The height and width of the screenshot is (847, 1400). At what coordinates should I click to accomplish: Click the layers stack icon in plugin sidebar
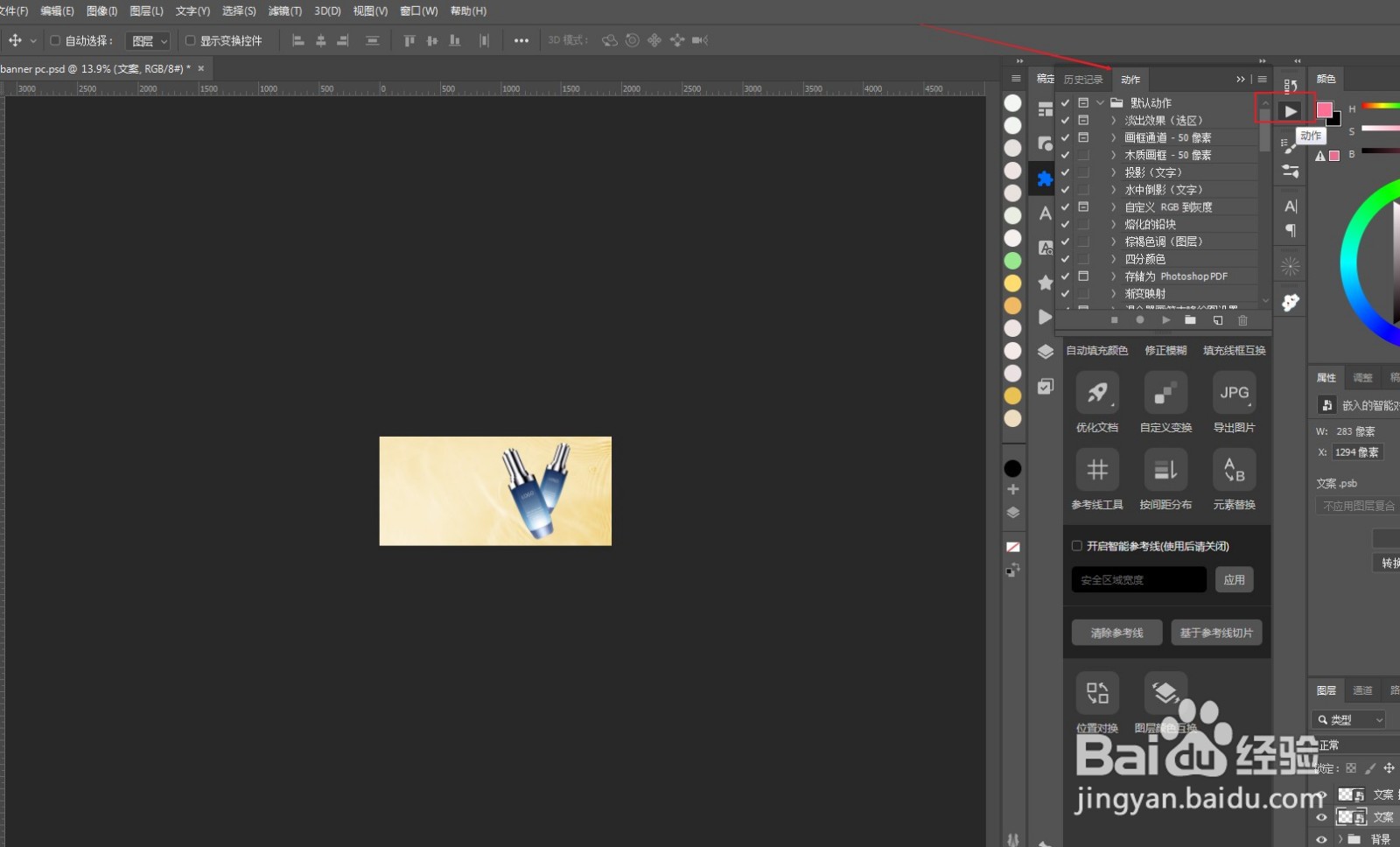pos(1045,352)
